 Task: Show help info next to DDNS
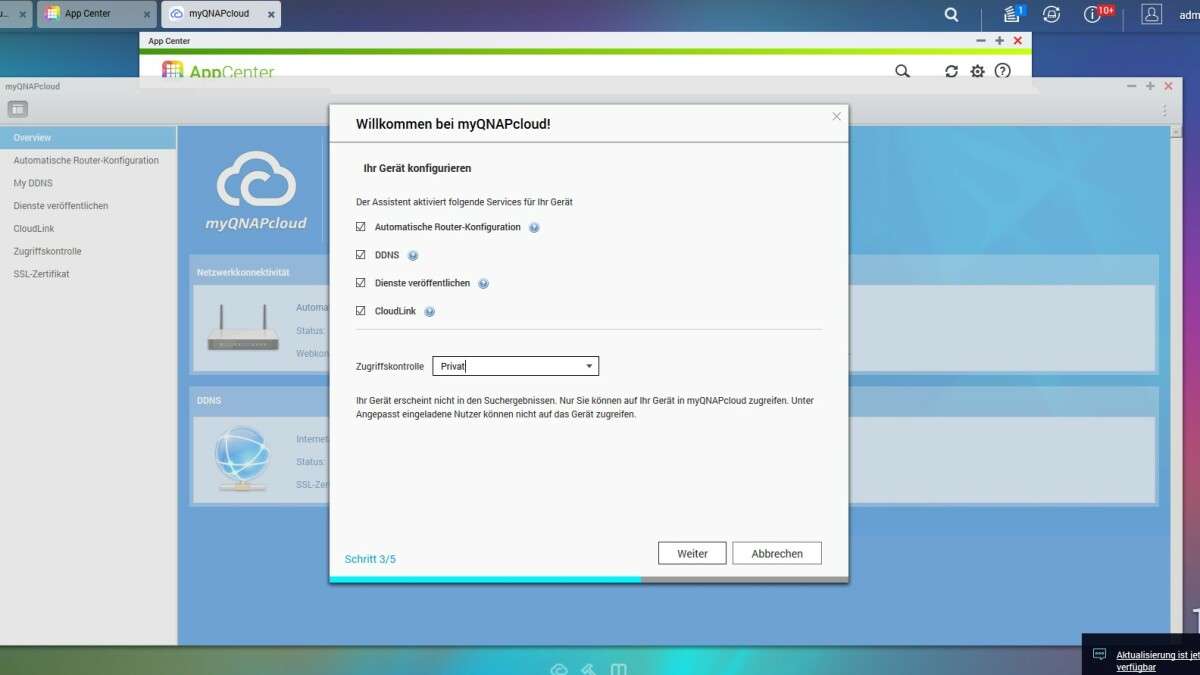pyautogui.click(x=413, y=256)
